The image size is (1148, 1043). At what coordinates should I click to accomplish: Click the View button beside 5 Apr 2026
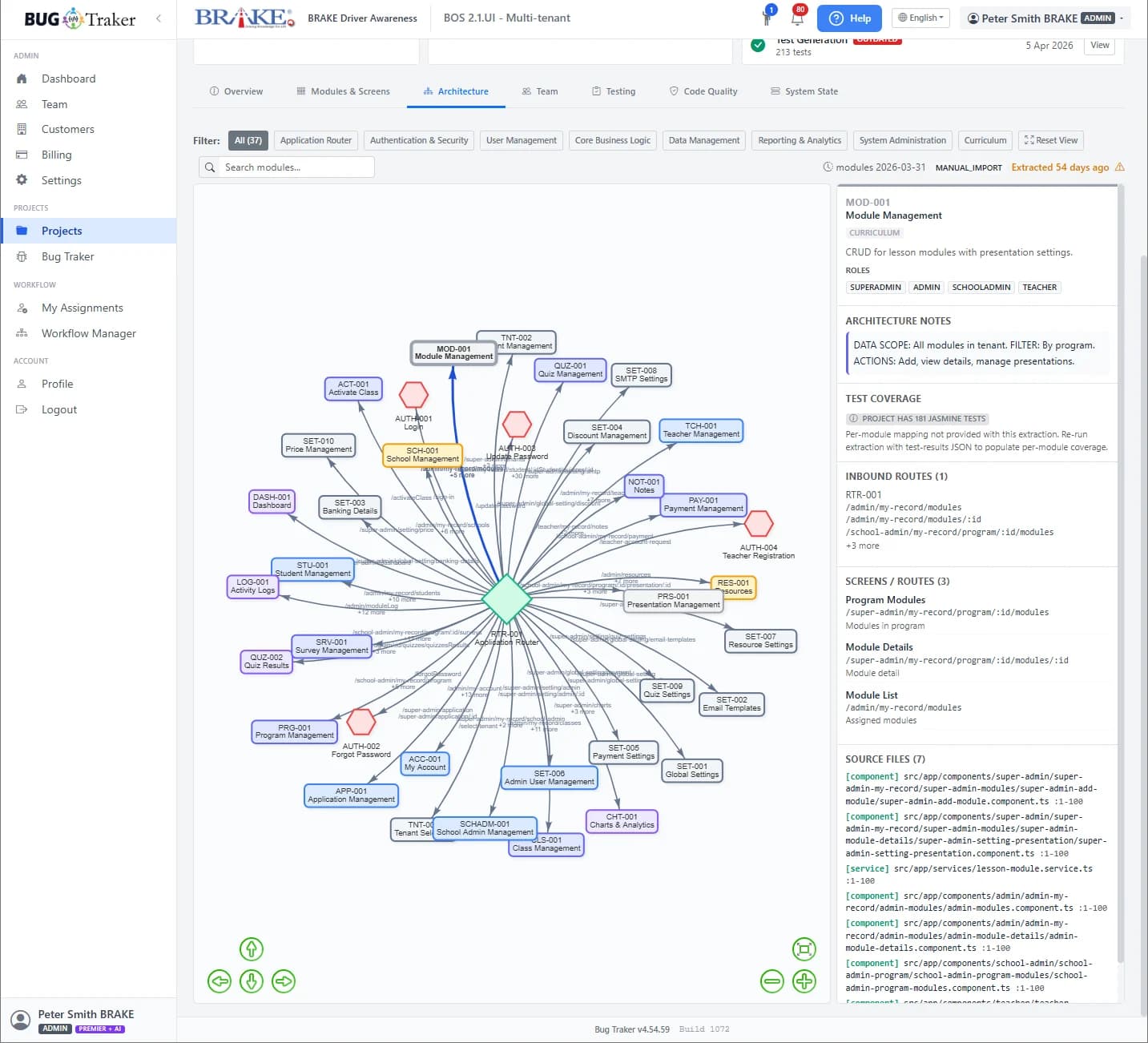point(1100,46)
